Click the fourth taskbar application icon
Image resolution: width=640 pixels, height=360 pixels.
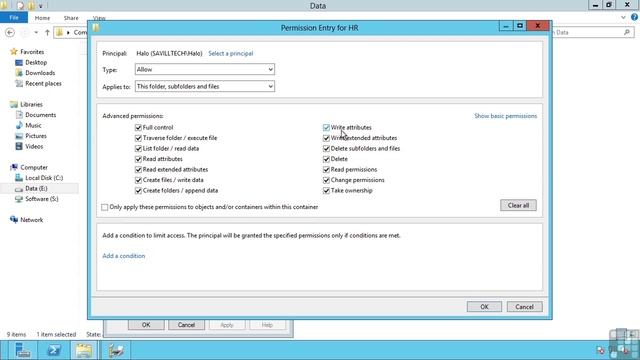pos(116,350)
